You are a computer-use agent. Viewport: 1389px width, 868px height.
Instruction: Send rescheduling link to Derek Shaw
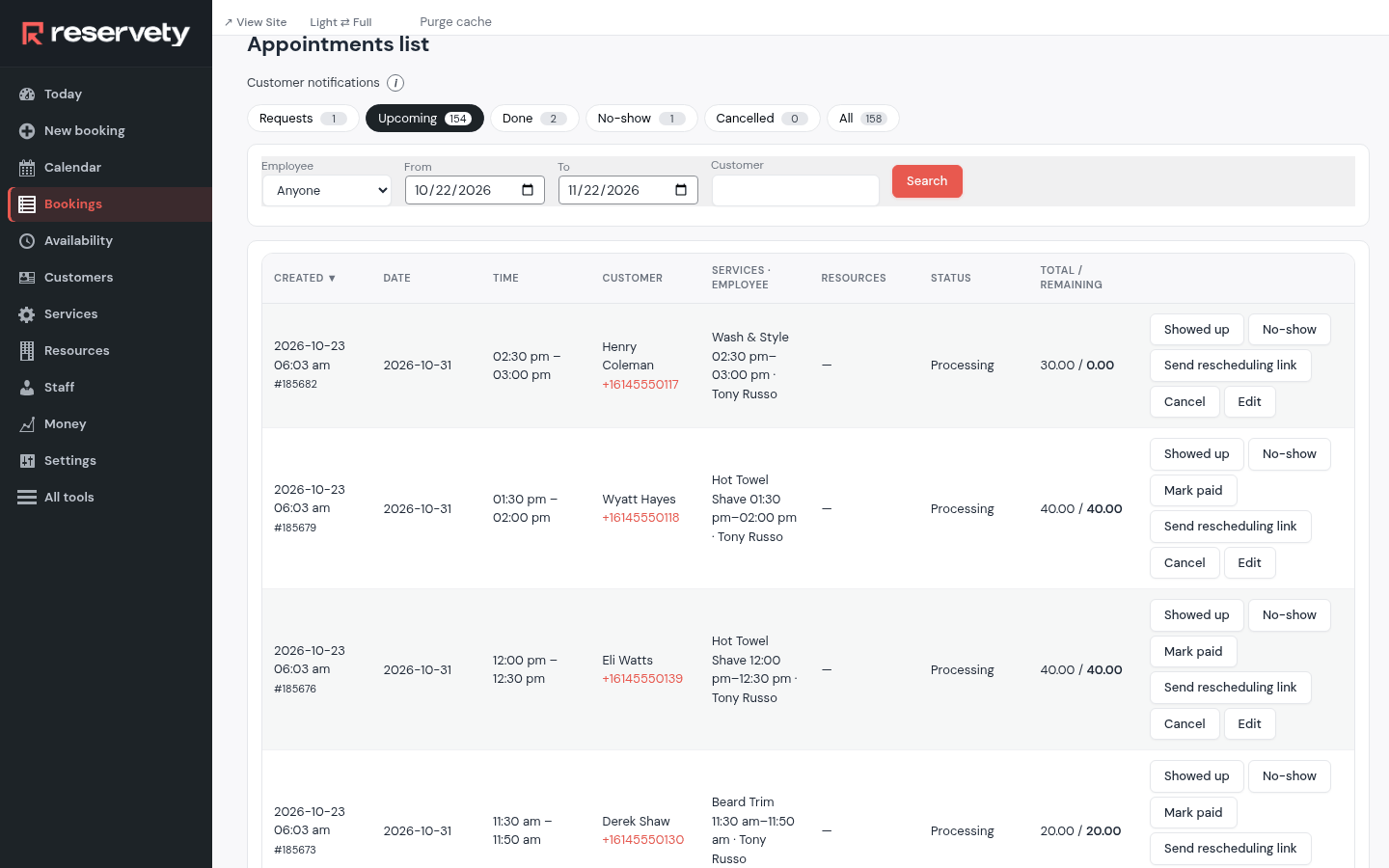coord(1230,849)
